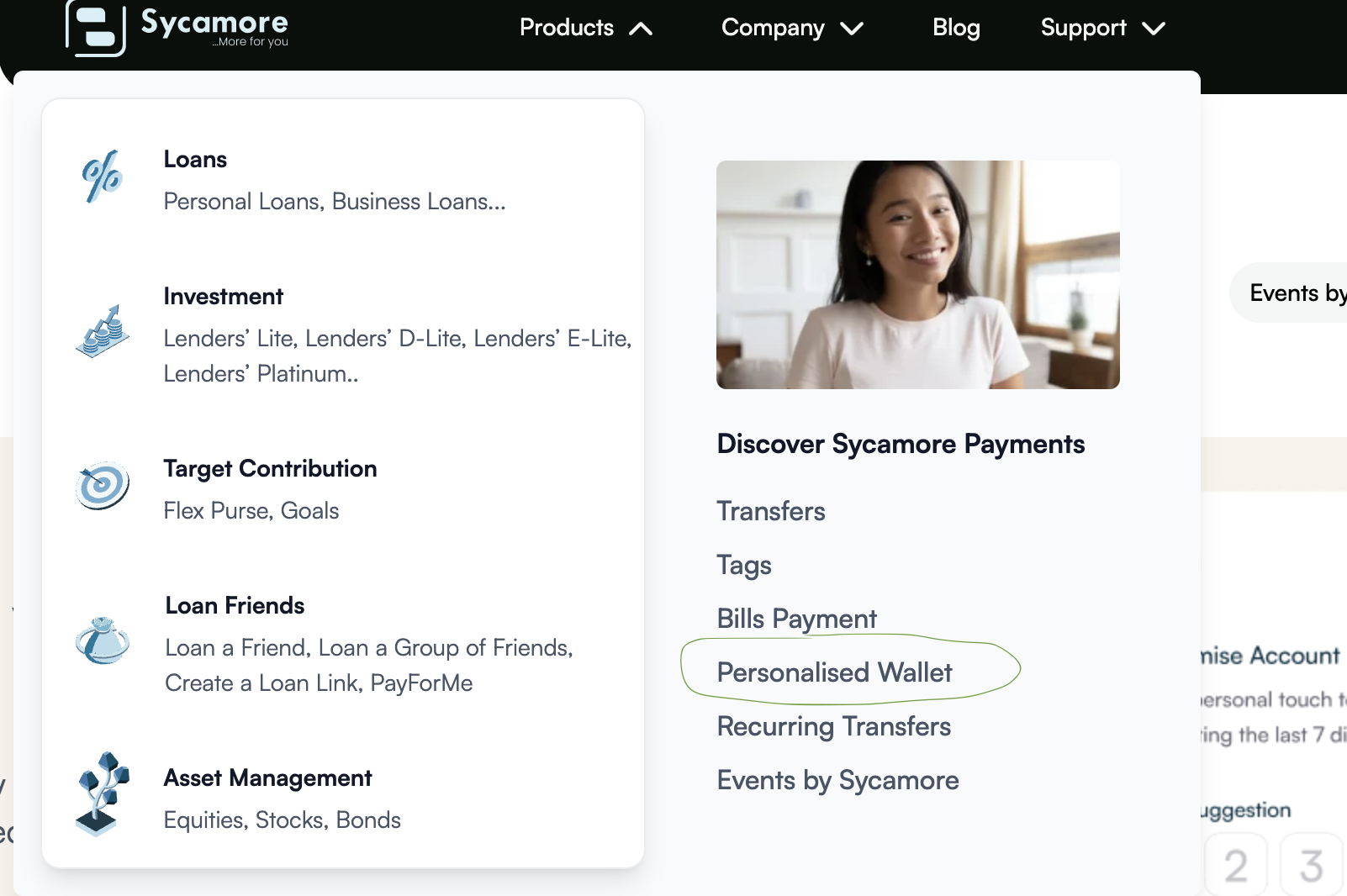Open Recurring Transfers link

point(833,726)
